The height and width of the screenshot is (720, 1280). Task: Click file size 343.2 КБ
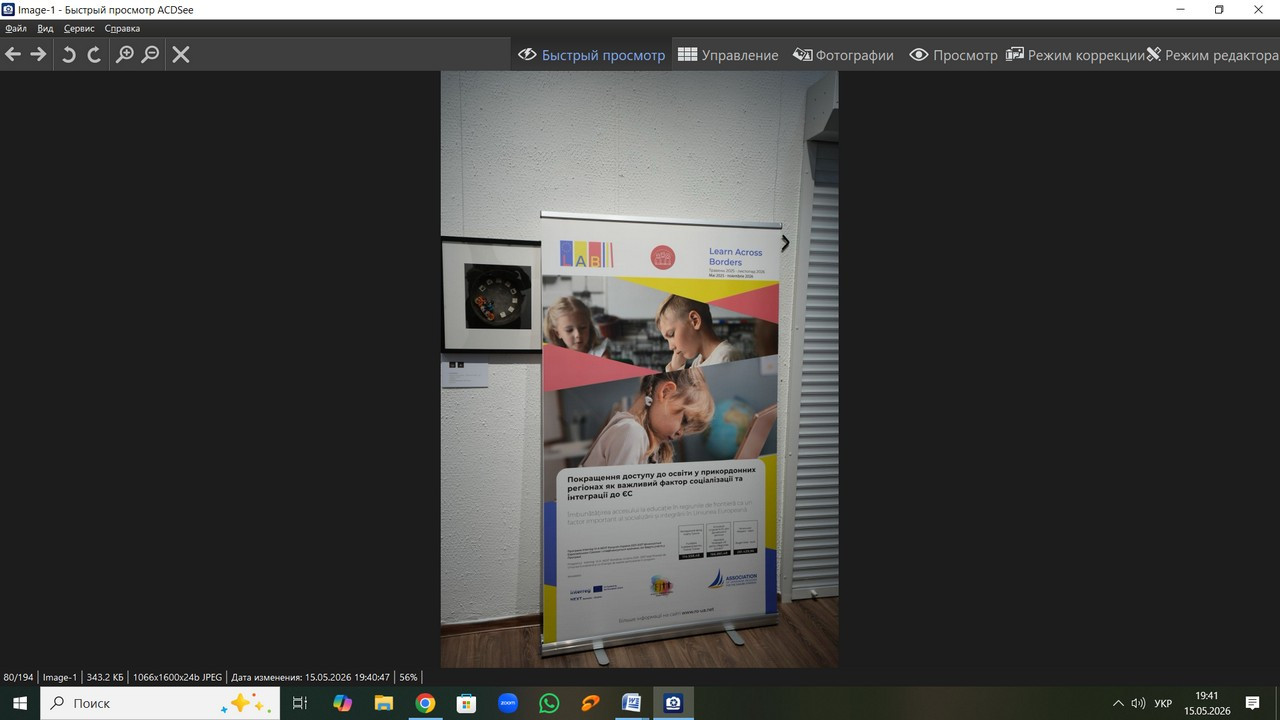[x=106, y=677]
